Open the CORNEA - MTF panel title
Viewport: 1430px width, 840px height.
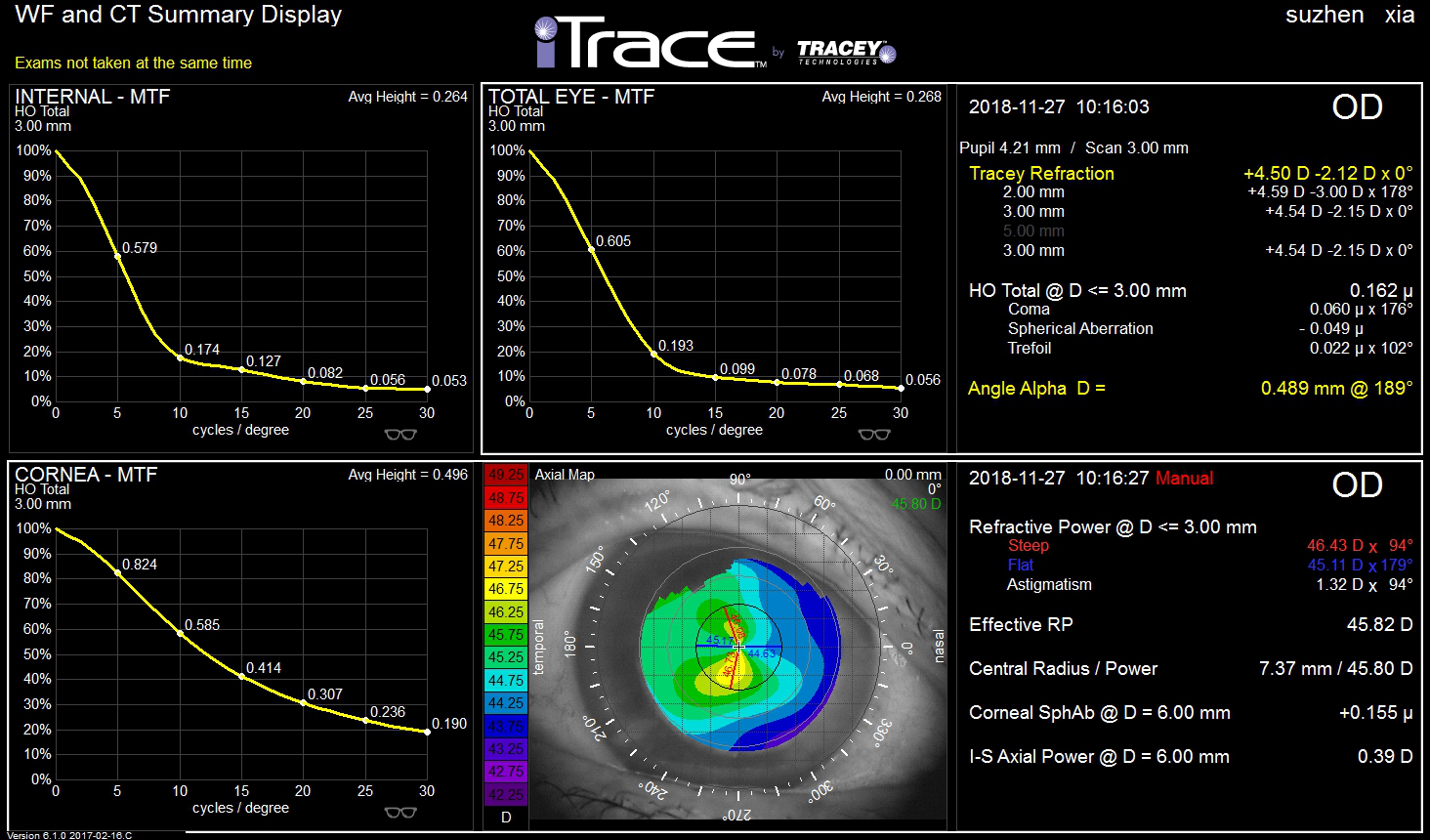tap(86, 475)
